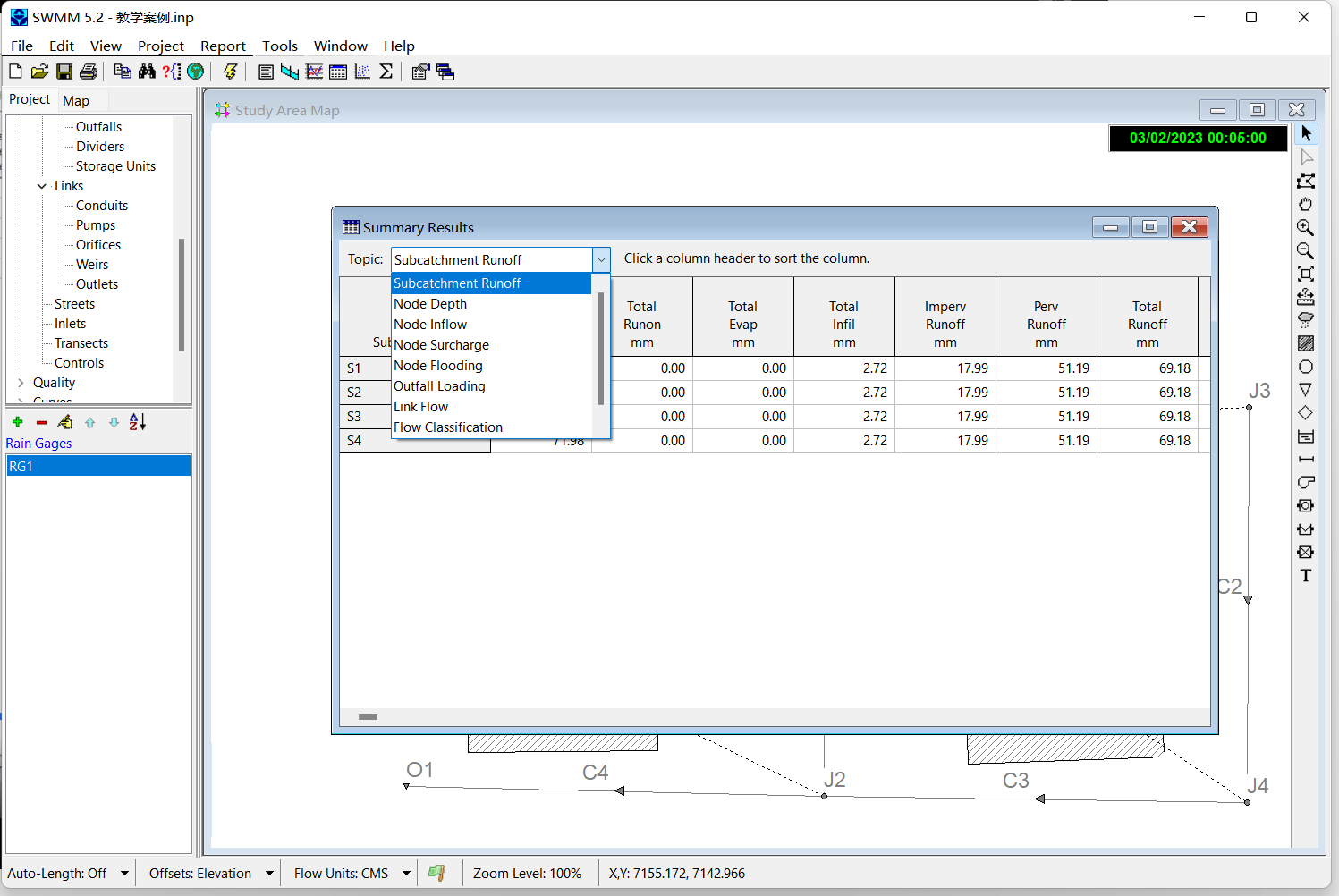Screen dimensions: 1339x896
Task: Open the Tools menu
Action: click(x=279, y=46)
